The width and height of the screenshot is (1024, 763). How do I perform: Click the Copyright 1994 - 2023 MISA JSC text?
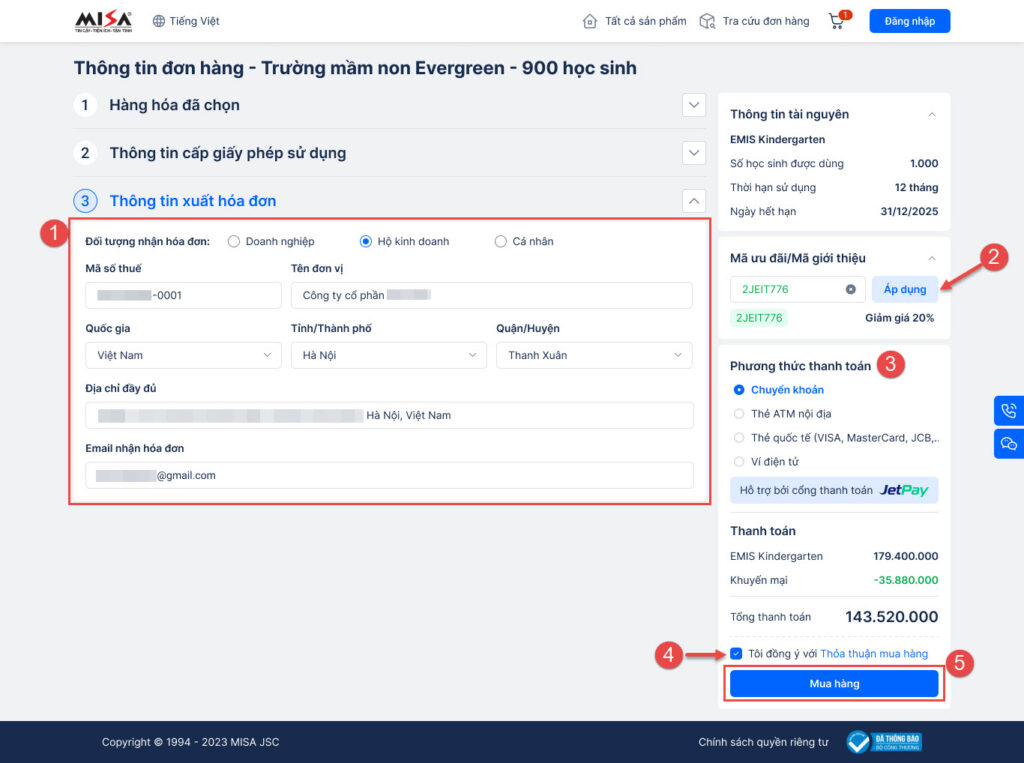click(190, 742)
